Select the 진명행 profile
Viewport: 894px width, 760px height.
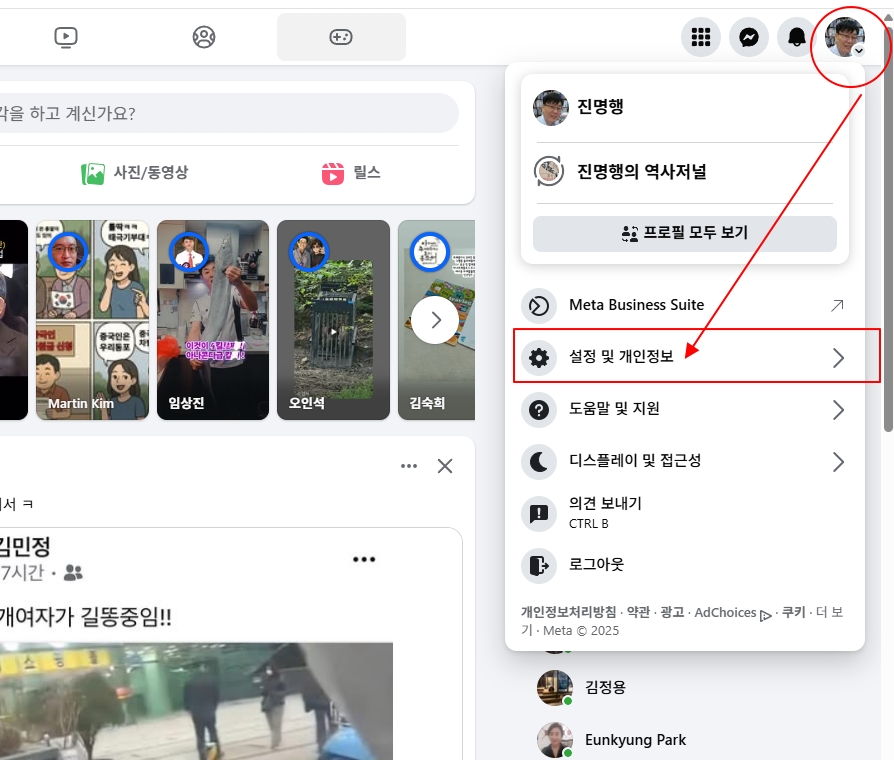[684, 107]
